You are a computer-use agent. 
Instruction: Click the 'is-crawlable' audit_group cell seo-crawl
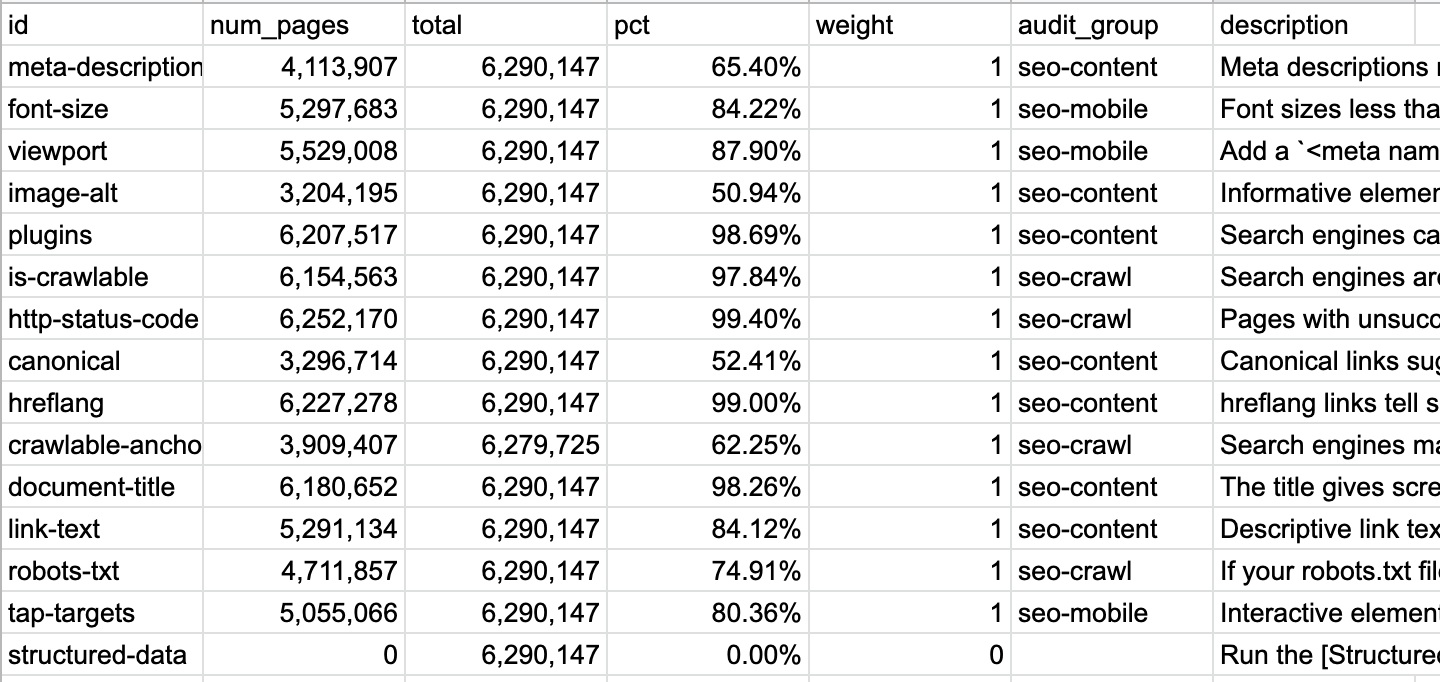(x=1111, y=277)
